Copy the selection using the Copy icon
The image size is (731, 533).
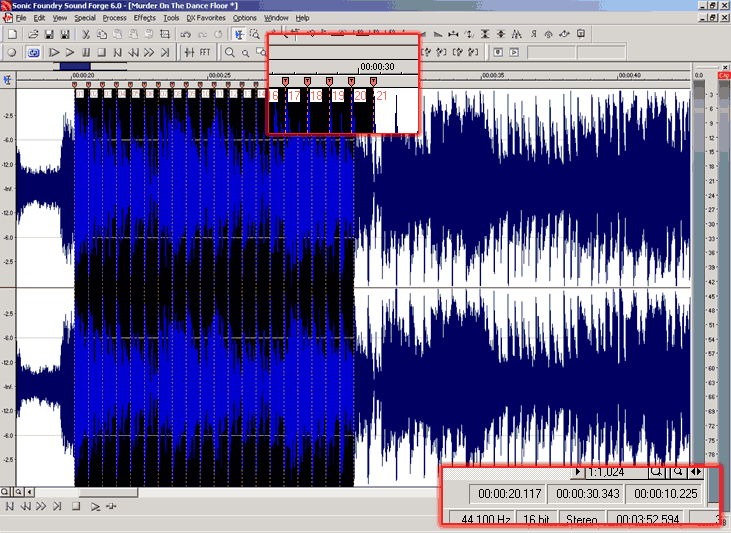(x=102, y=34)
